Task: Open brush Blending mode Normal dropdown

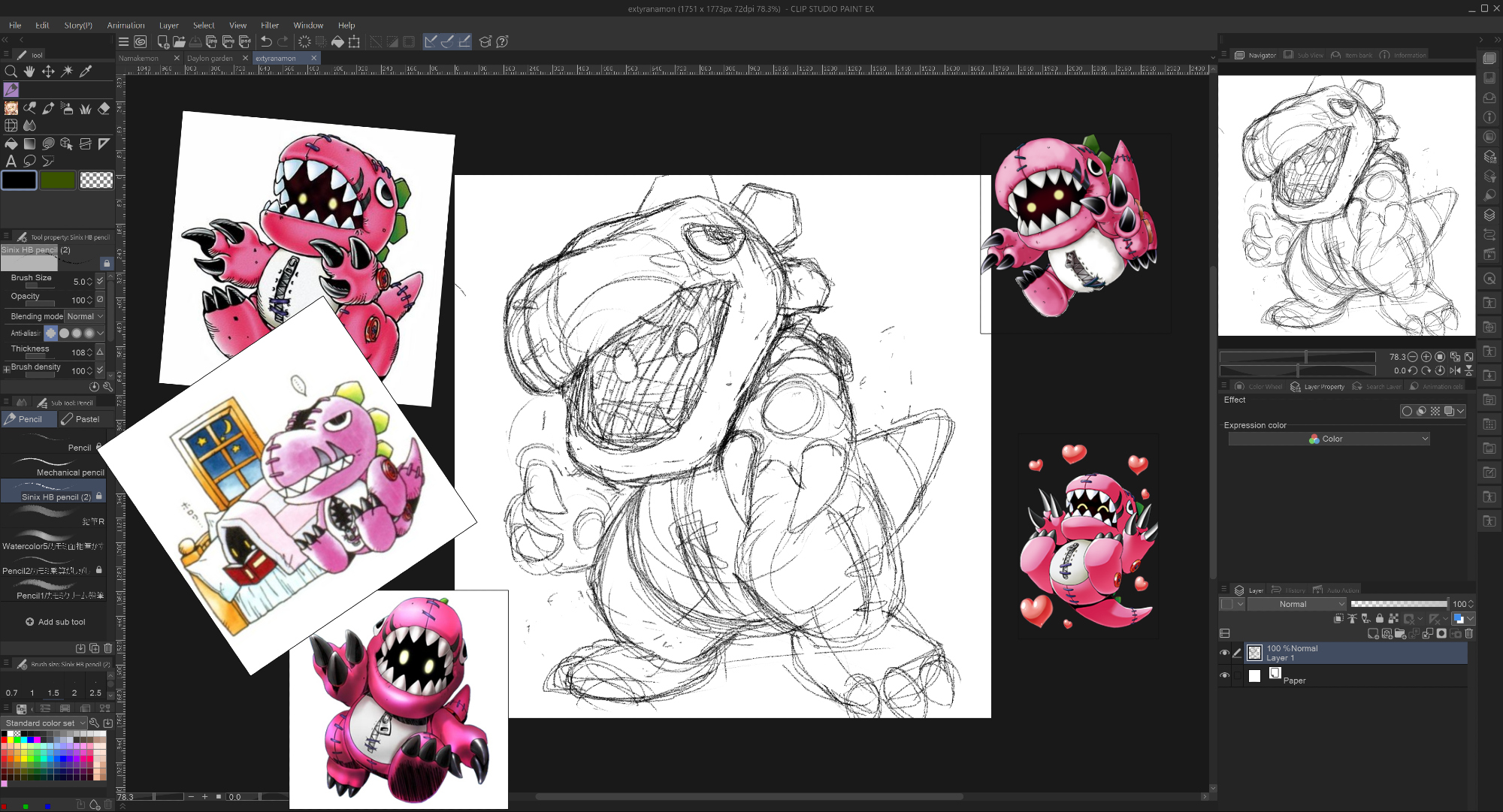Action: 84,316
